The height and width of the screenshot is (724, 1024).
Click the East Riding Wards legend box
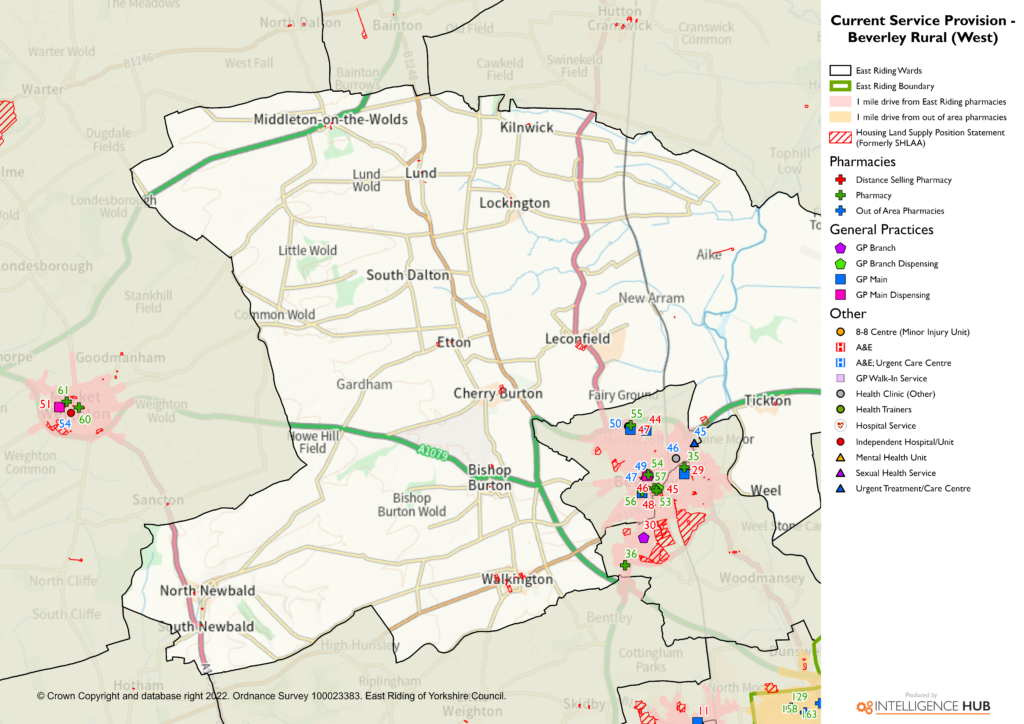pyautogui.click(x=840, y=71)
